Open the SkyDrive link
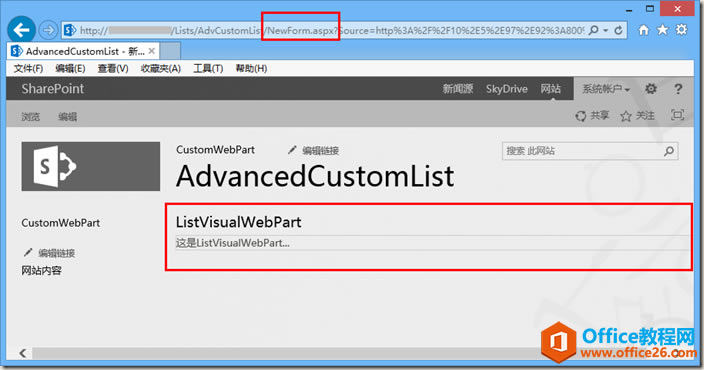This screenshot has width=704, height=370. click(506, 89)
